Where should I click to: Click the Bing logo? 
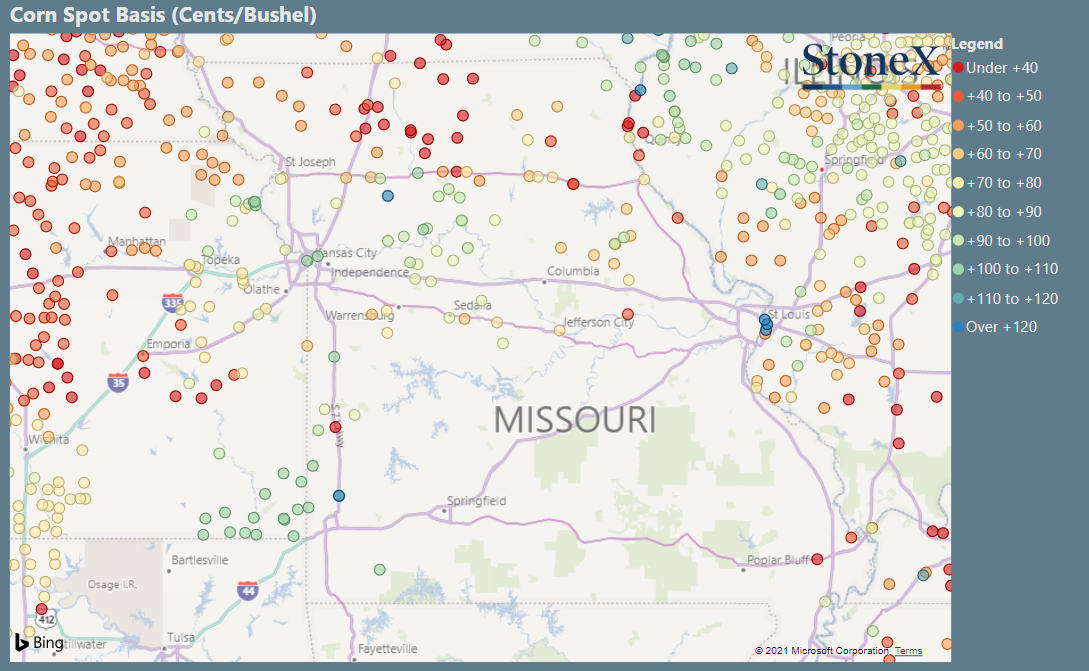40,643
